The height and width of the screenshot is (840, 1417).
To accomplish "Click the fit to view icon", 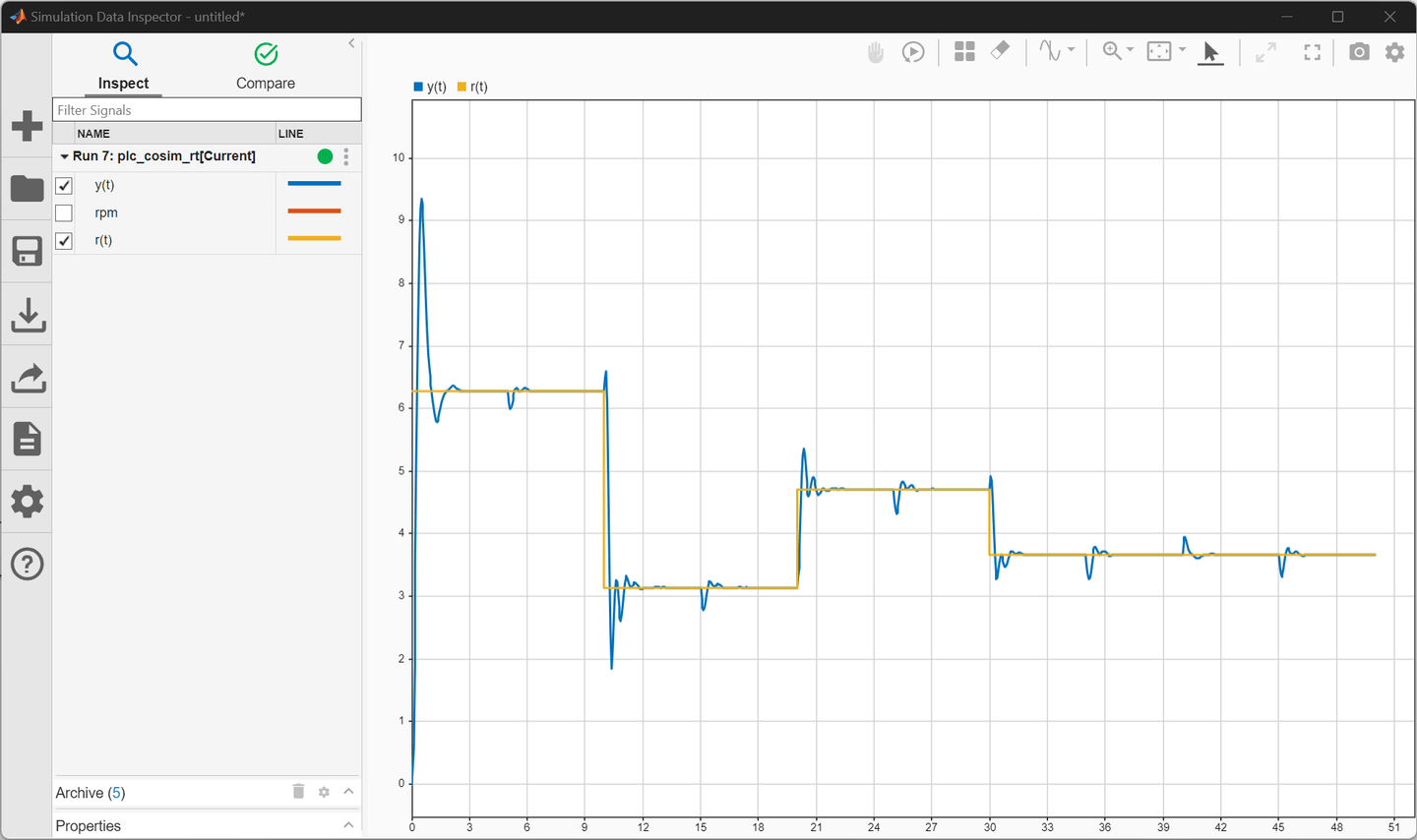I will pos(1312,52).
